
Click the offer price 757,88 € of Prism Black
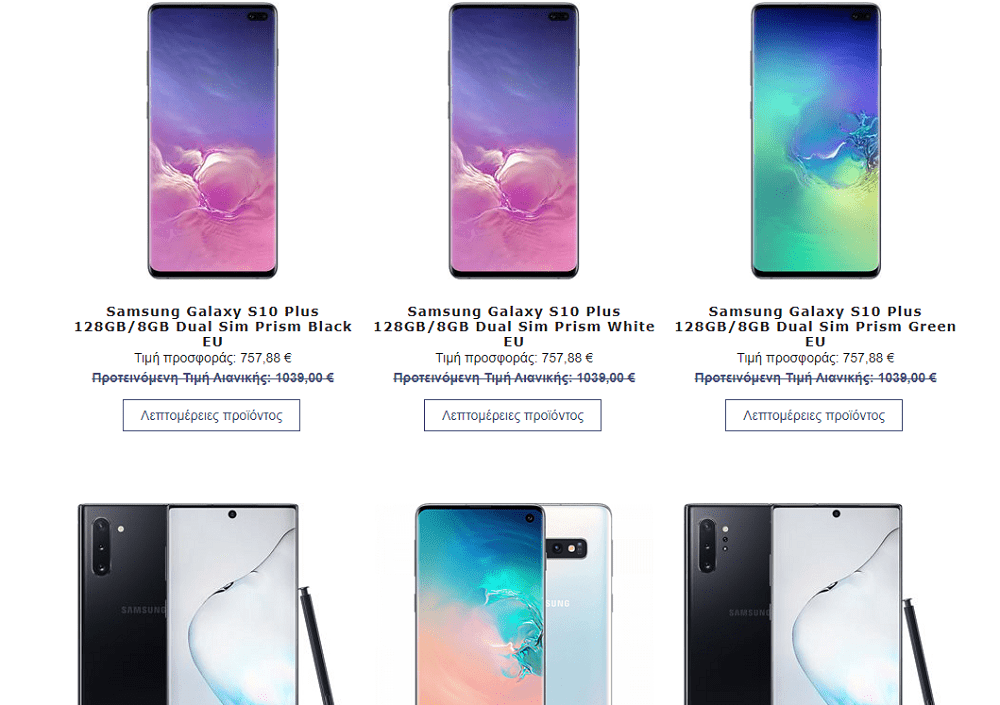pyautogui.click(x=265, y=358)
